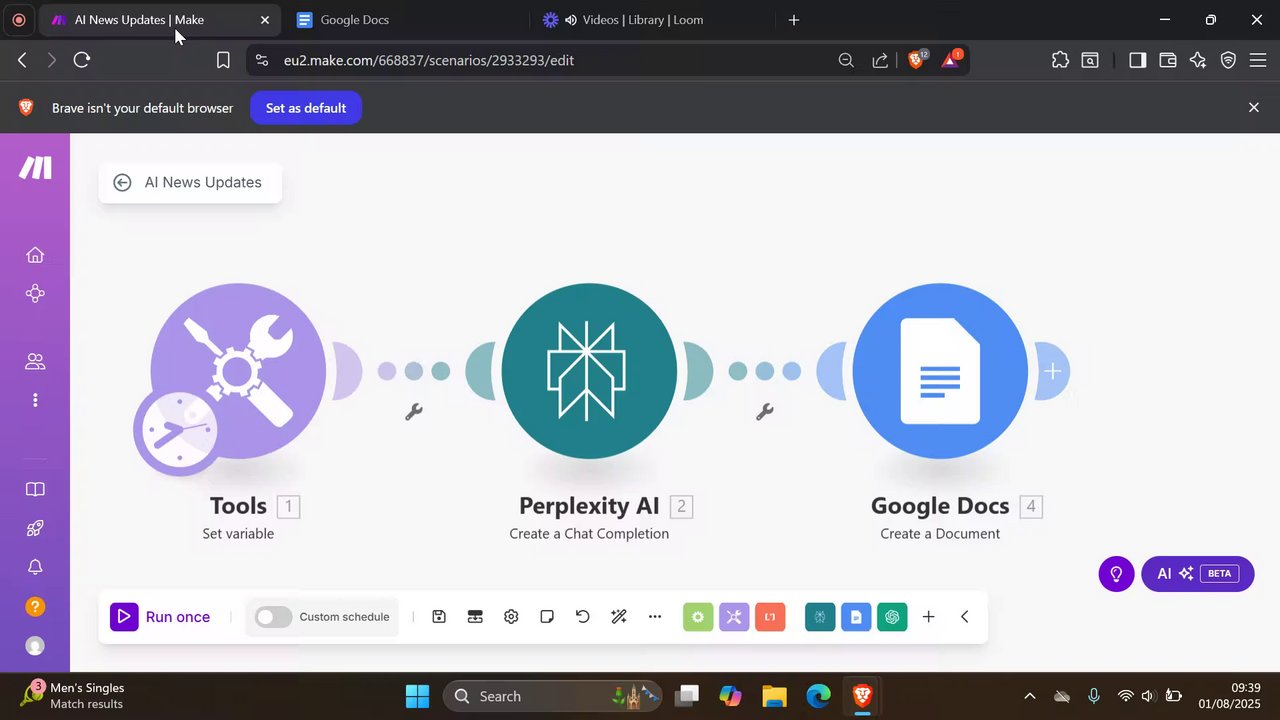Image resolution: width=1280 pixels, height=720 pixels.
Task: Open the orange Help question mark icon
Action: click(x=35, y=607)
